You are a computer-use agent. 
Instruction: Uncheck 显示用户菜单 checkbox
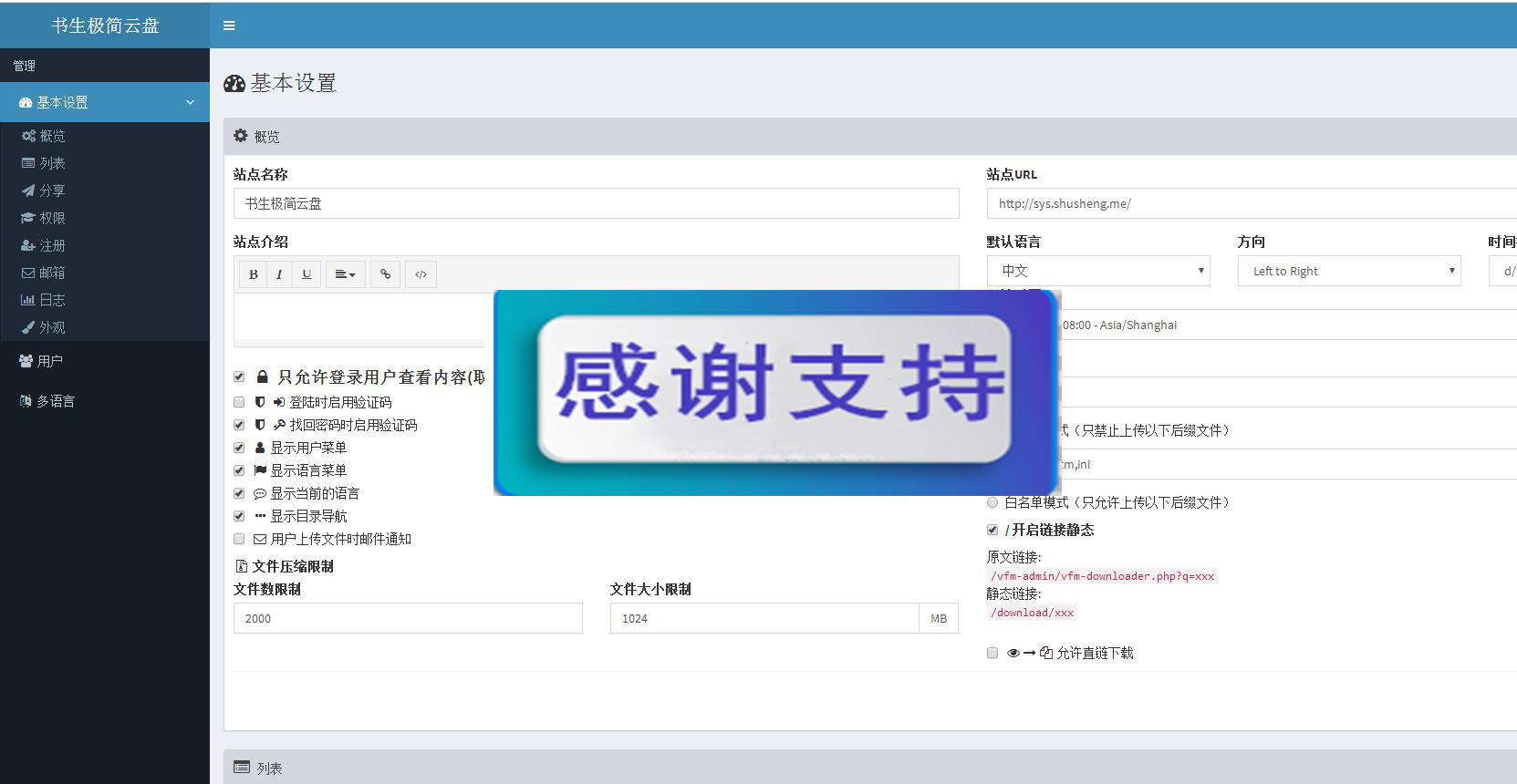coord(239,448)
